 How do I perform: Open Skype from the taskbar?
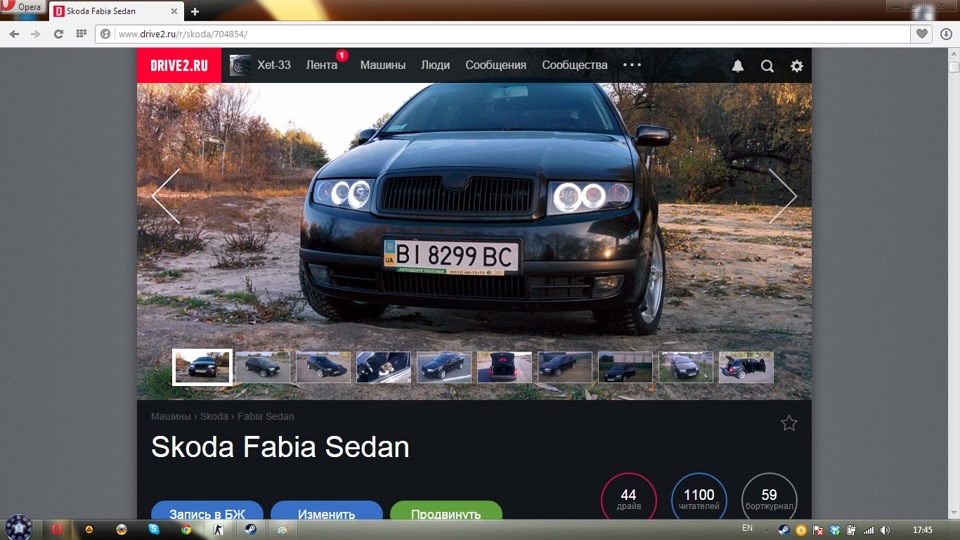point(154,529)
